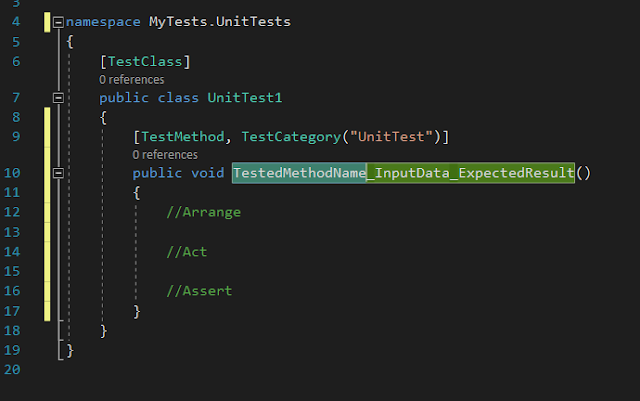Place the cursor on the //Arrange comment
Image resolution: width=640 pixels, height=401 pixels.
204,212
